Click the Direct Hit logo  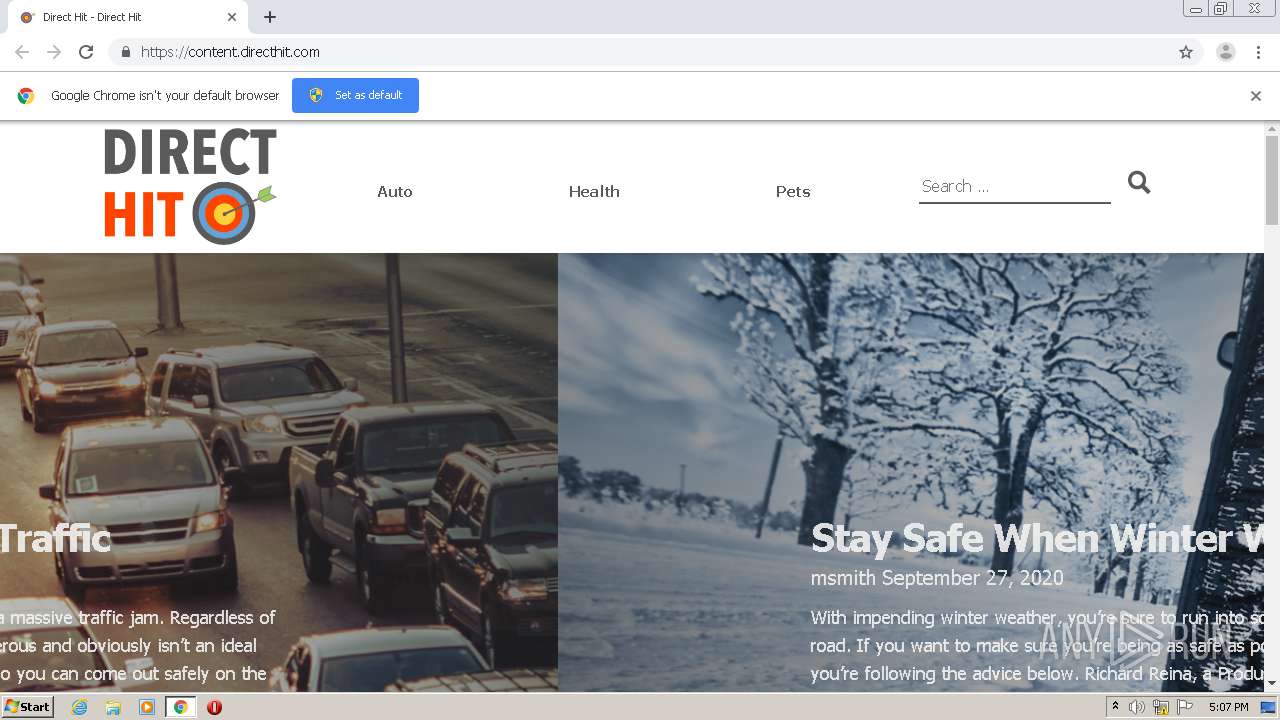click(x=190, y=186)
